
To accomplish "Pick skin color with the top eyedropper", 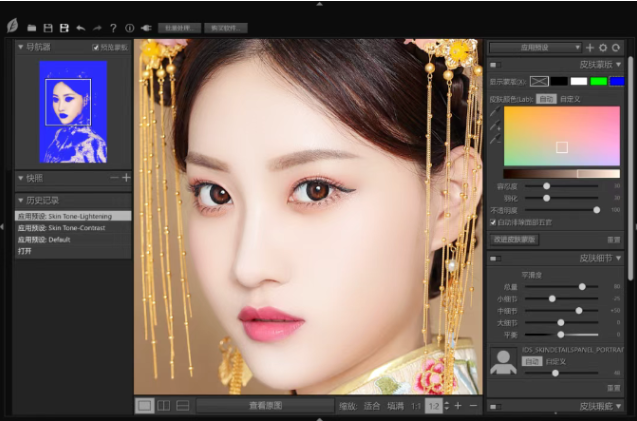I will click(x=492, y=113).
